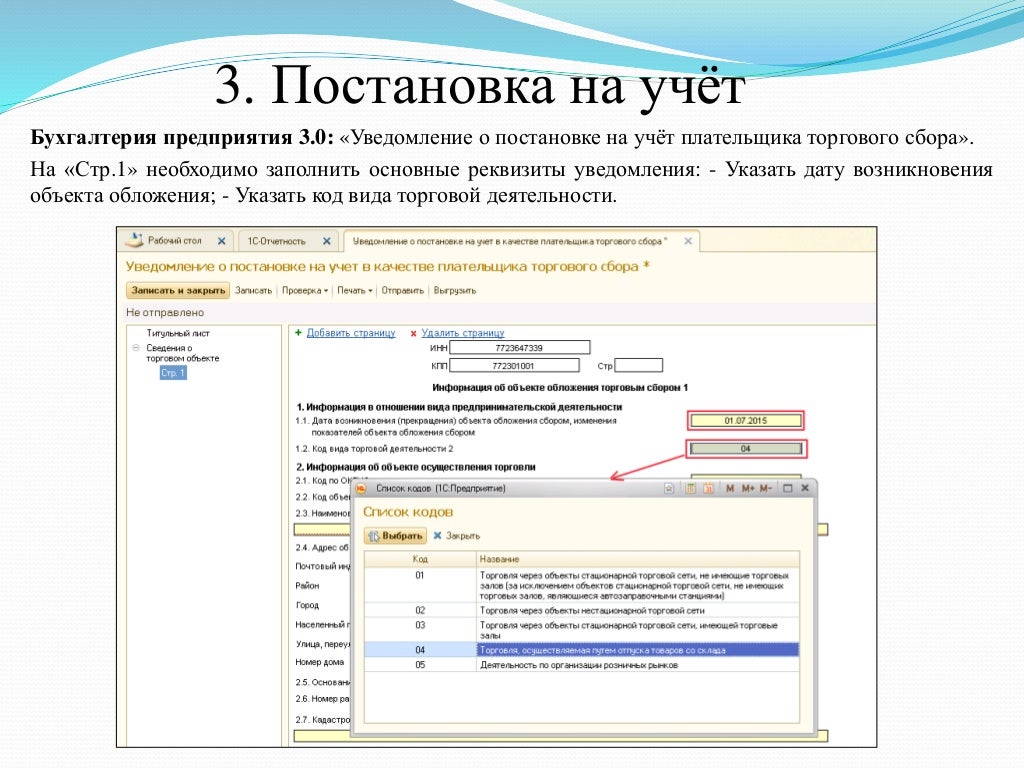The image size is (1024, 768).
Task: Close the Уведомление о постановке tab
Action: point(688,241)
